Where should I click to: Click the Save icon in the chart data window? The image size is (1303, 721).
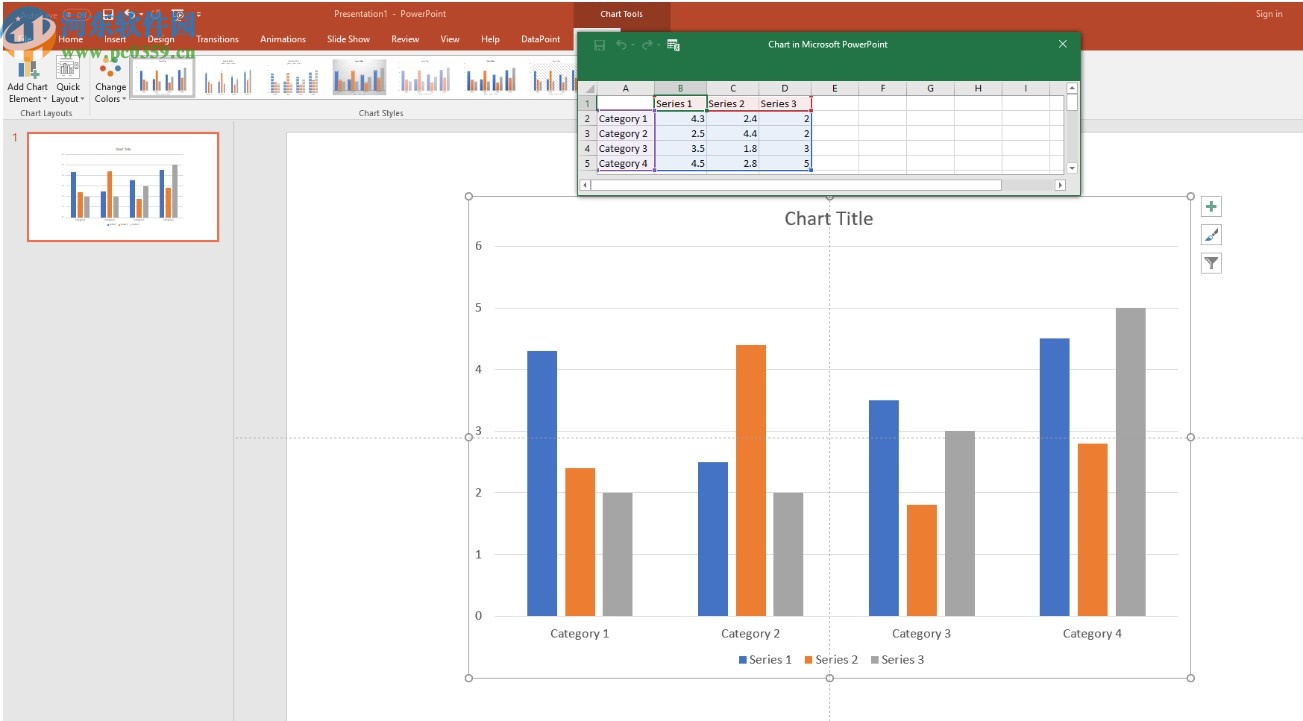coord(599,45)
